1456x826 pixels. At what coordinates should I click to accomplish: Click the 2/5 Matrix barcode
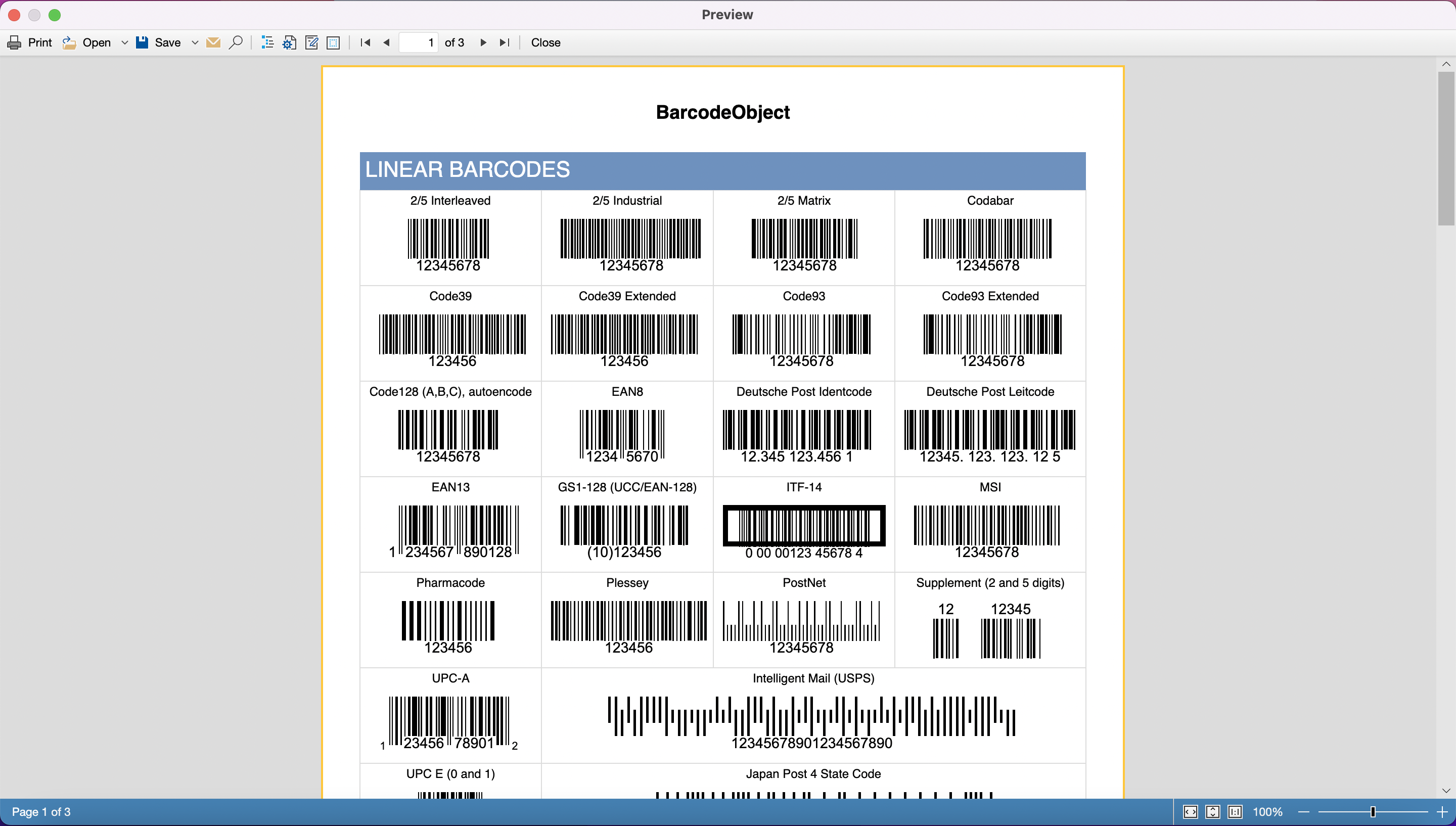[804, 245]
